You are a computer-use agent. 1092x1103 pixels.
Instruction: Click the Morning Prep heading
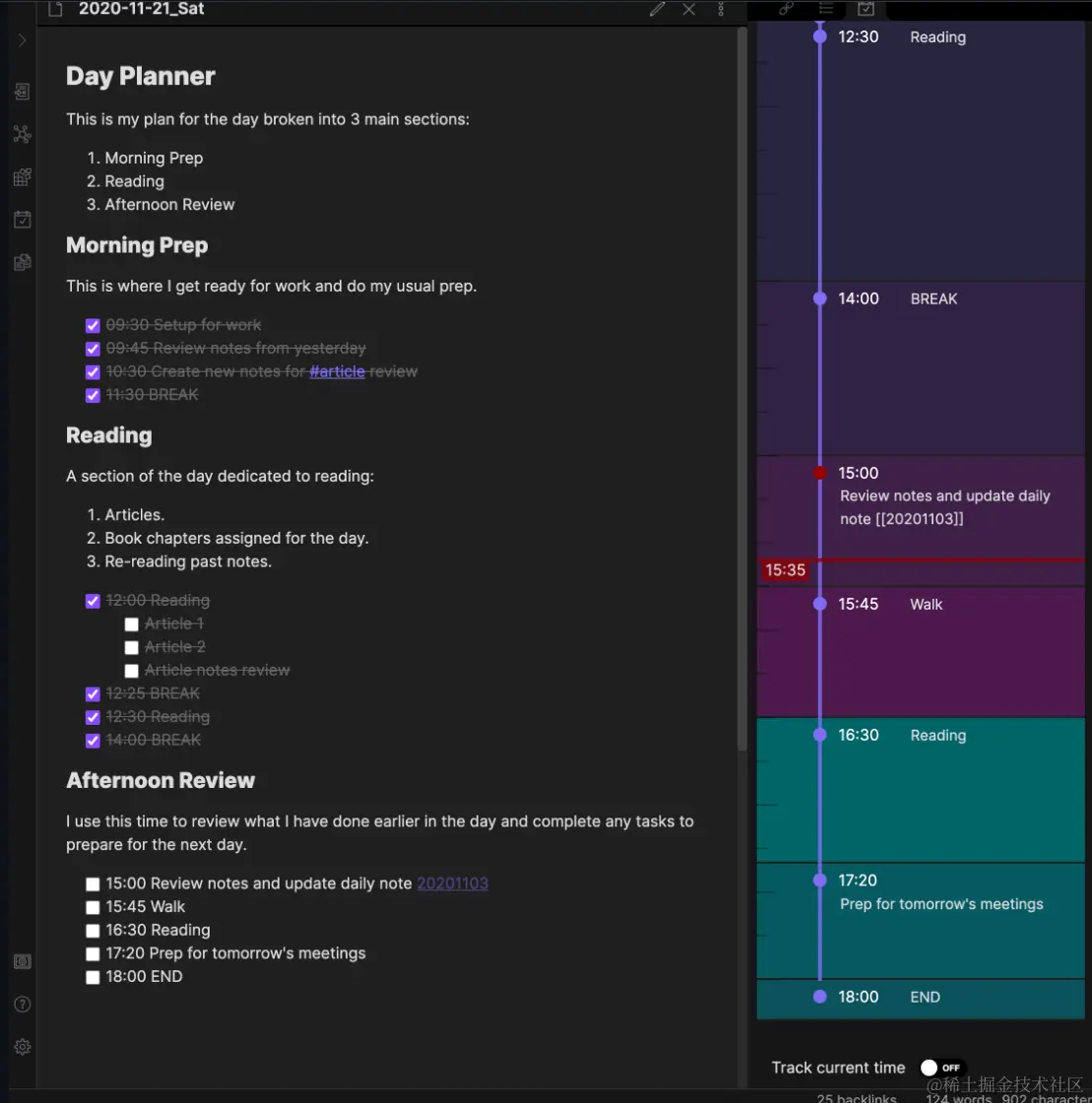[x=137, y=245]
